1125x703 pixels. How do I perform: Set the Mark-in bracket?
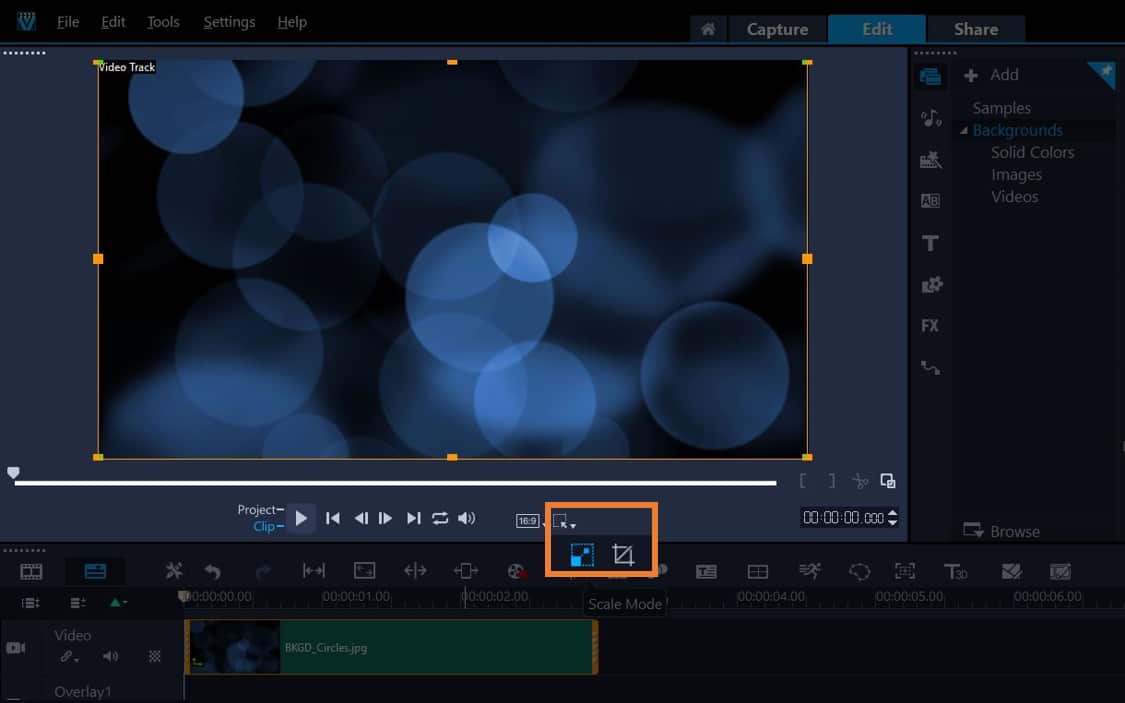coord(803,481)
